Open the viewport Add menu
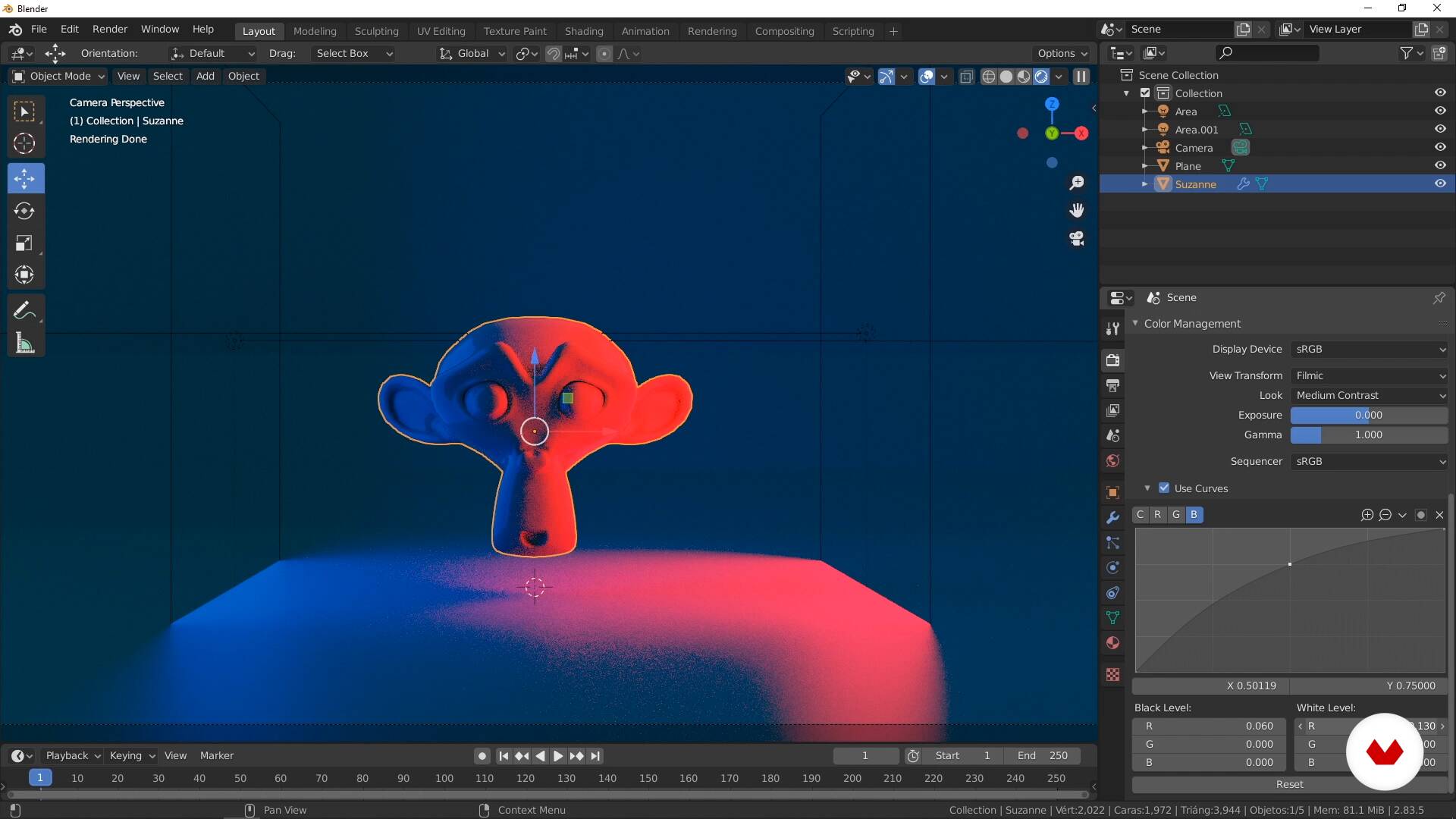The height and width of the screenshot is (819, 1456). click(205, 76)
